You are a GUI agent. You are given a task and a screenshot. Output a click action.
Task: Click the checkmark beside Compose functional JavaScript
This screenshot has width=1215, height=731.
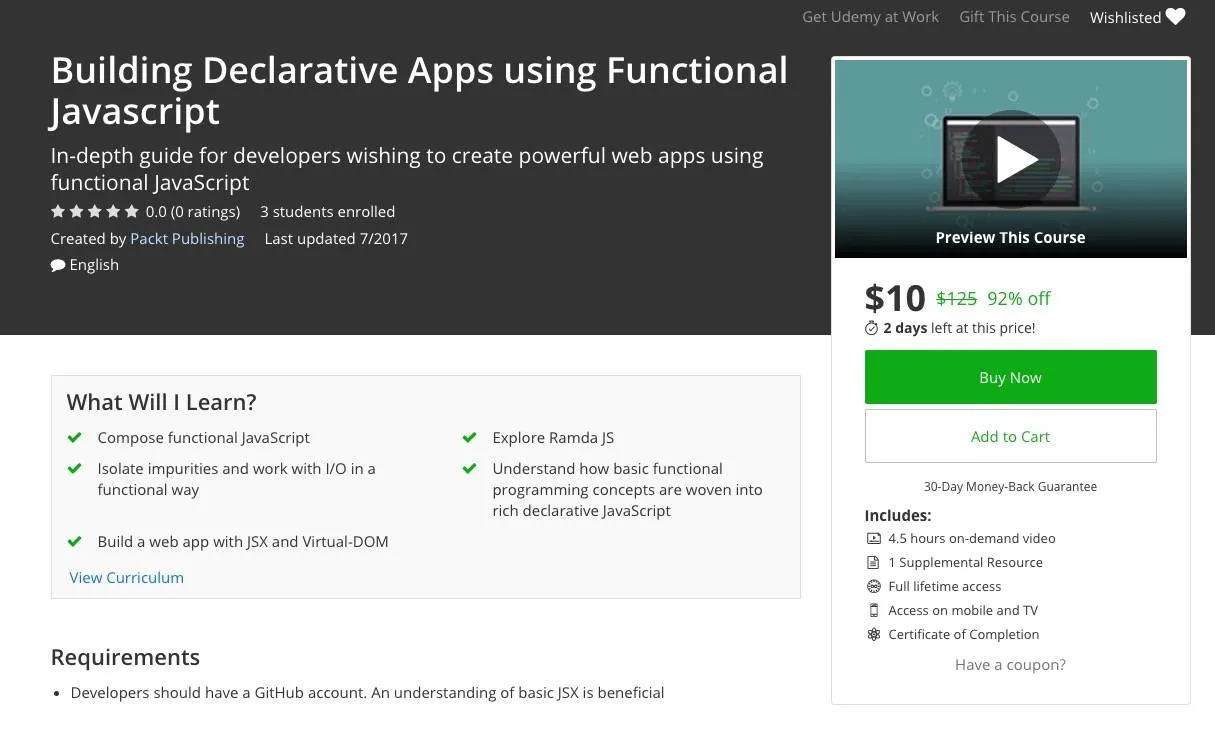[x=74, y=438]
